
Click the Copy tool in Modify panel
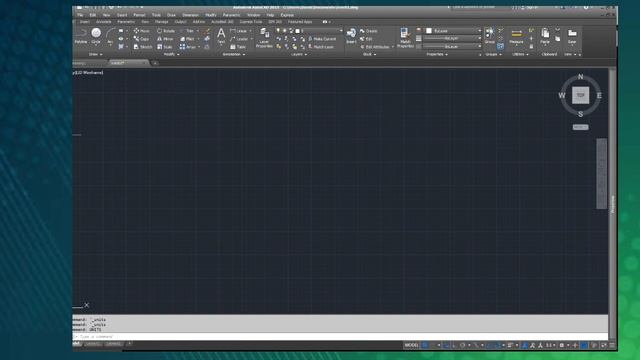tap(141, 39)
